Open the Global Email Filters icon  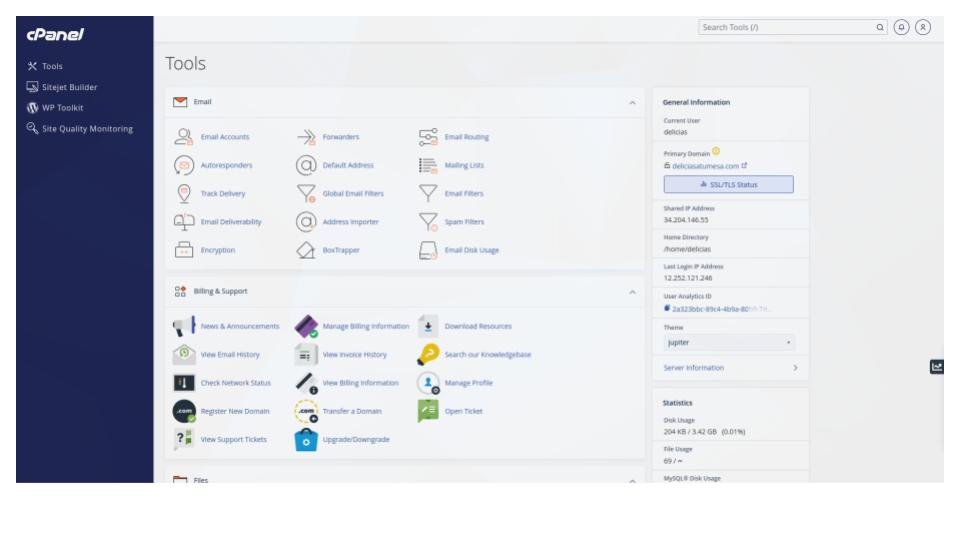tap(306, 193)
